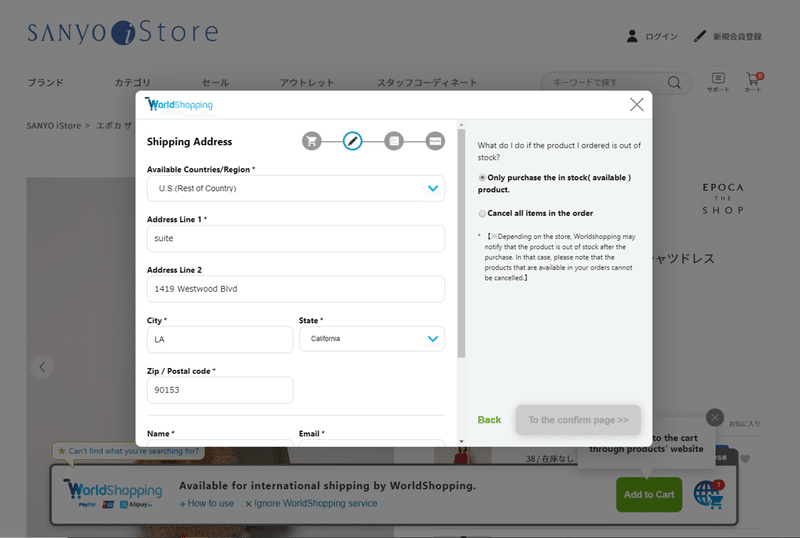The width and height of the screenshot is (800, 538).
Task: Click SANYO iStore breadcrumb link
Action: pos(54,126)
